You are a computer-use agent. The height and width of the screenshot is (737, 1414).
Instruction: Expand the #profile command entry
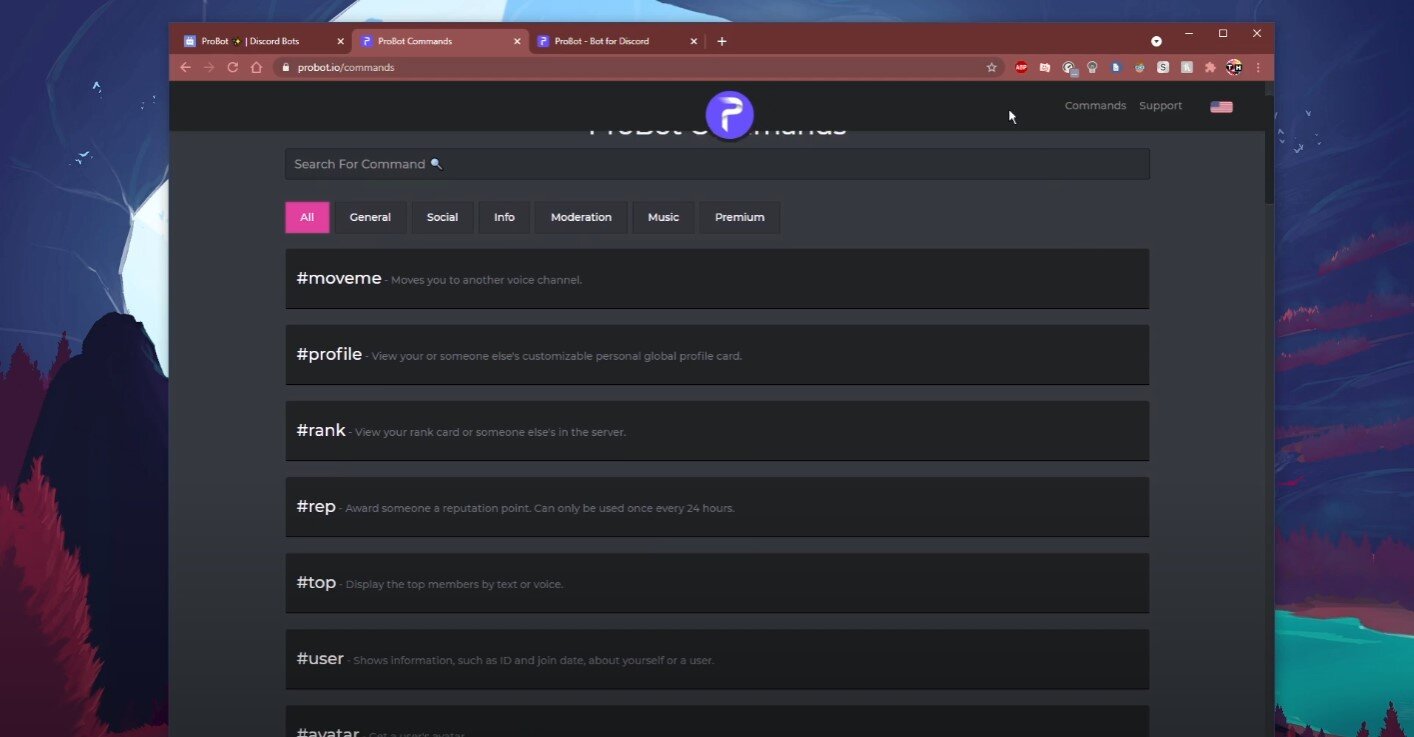[717, 354]
